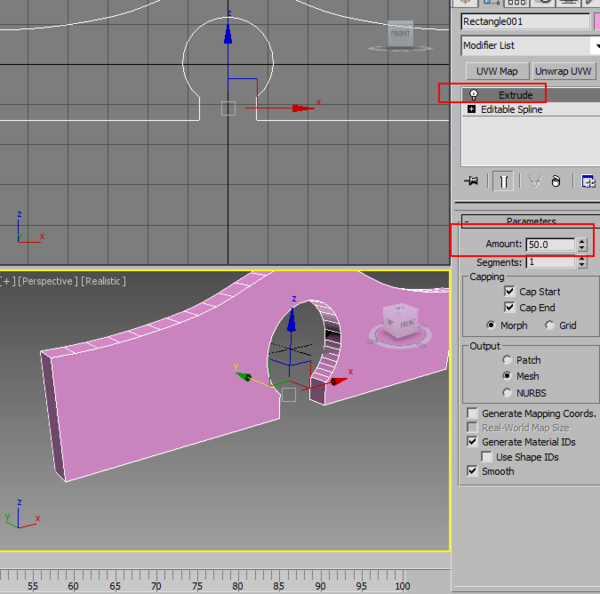Click the Amount value field
Viewport: 600px width, 594px height.
click(x=550, y=245)
